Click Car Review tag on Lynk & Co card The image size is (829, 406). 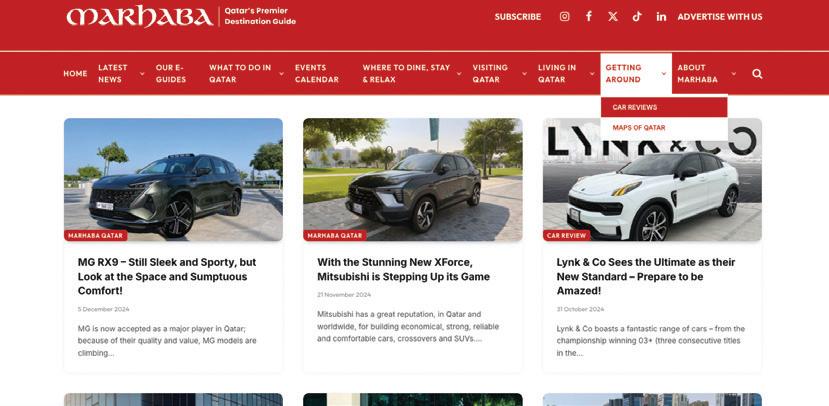[x=566, y=236]
